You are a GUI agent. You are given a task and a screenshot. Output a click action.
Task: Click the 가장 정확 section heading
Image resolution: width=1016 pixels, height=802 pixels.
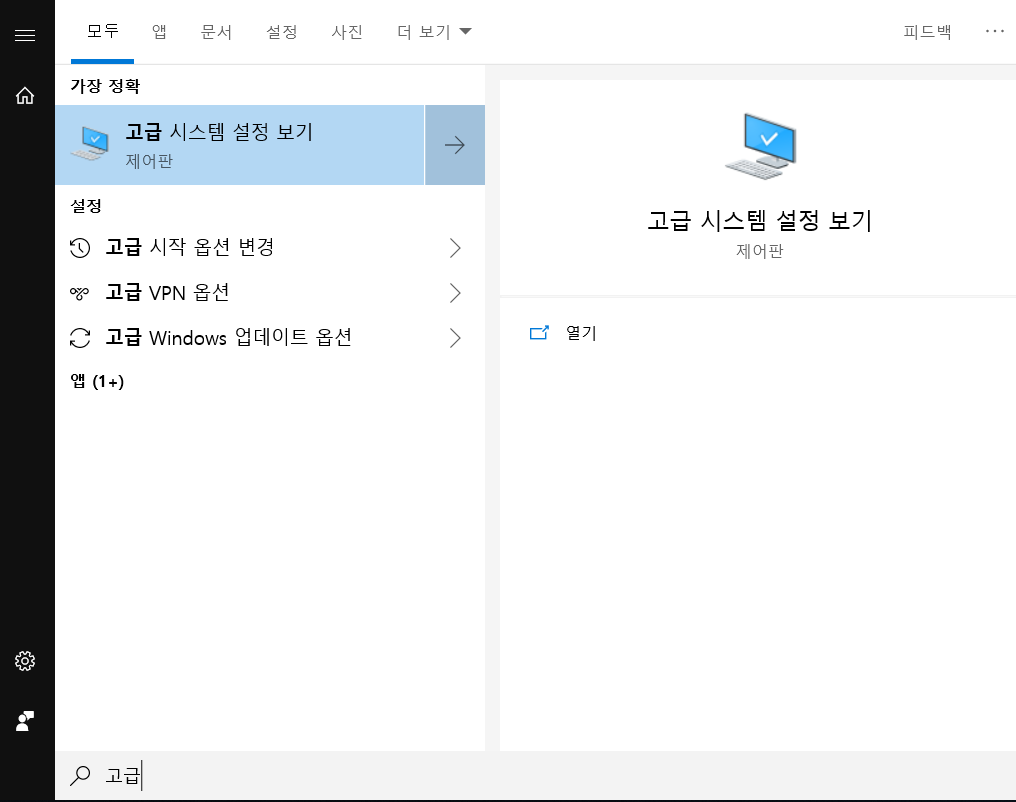coord(105,86)
